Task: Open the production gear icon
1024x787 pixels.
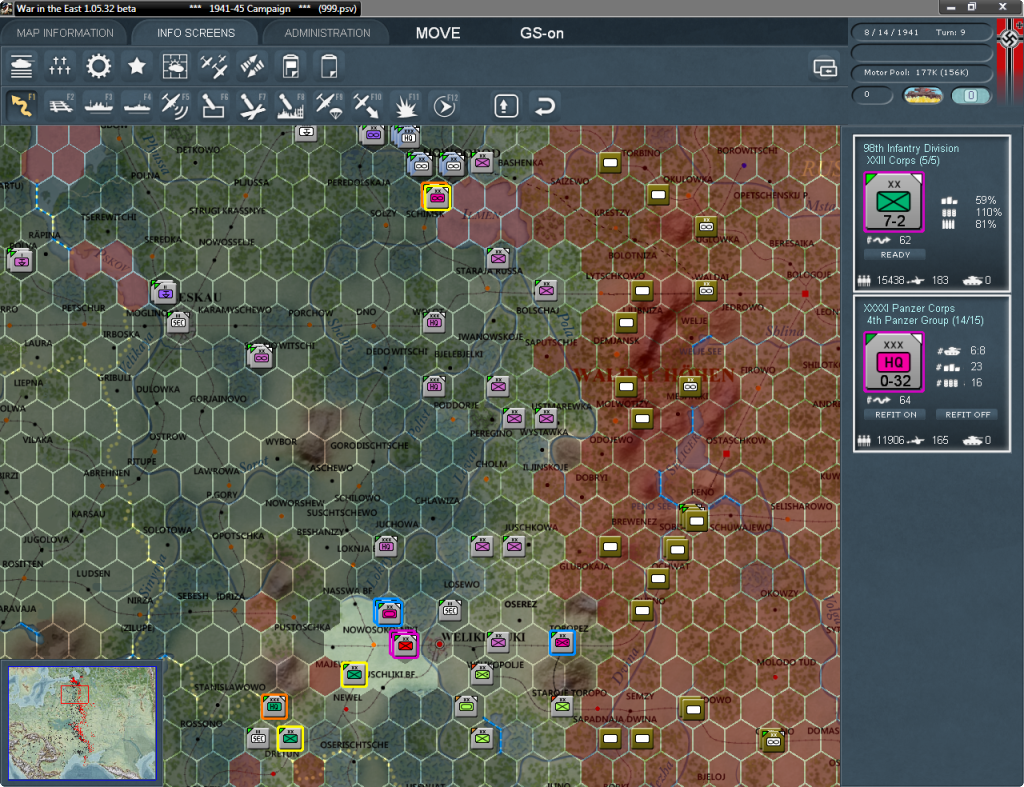Action: pos(99,66)
